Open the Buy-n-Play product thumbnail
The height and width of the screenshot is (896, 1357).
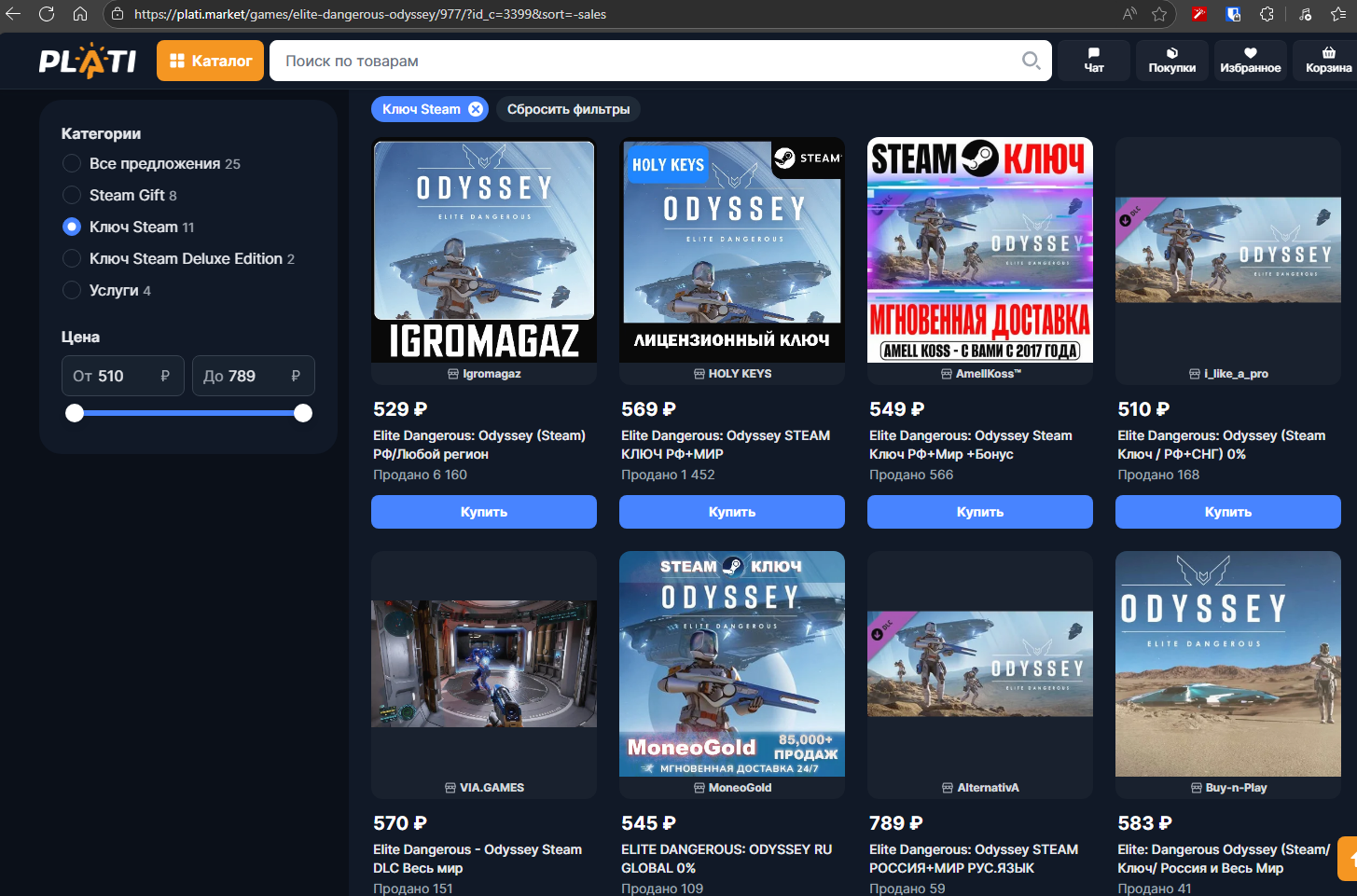pos(1228,664)
